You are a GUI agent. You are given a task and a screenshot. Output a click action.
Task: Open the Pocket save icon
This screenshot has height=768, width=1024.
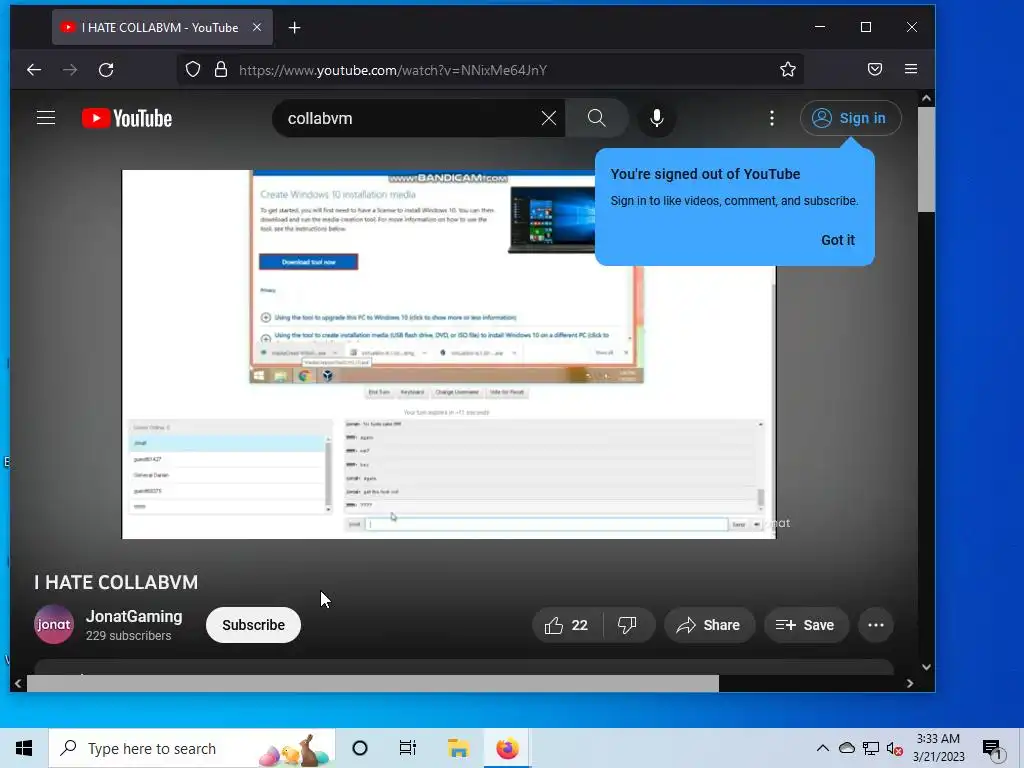click(x=875, y=69)
